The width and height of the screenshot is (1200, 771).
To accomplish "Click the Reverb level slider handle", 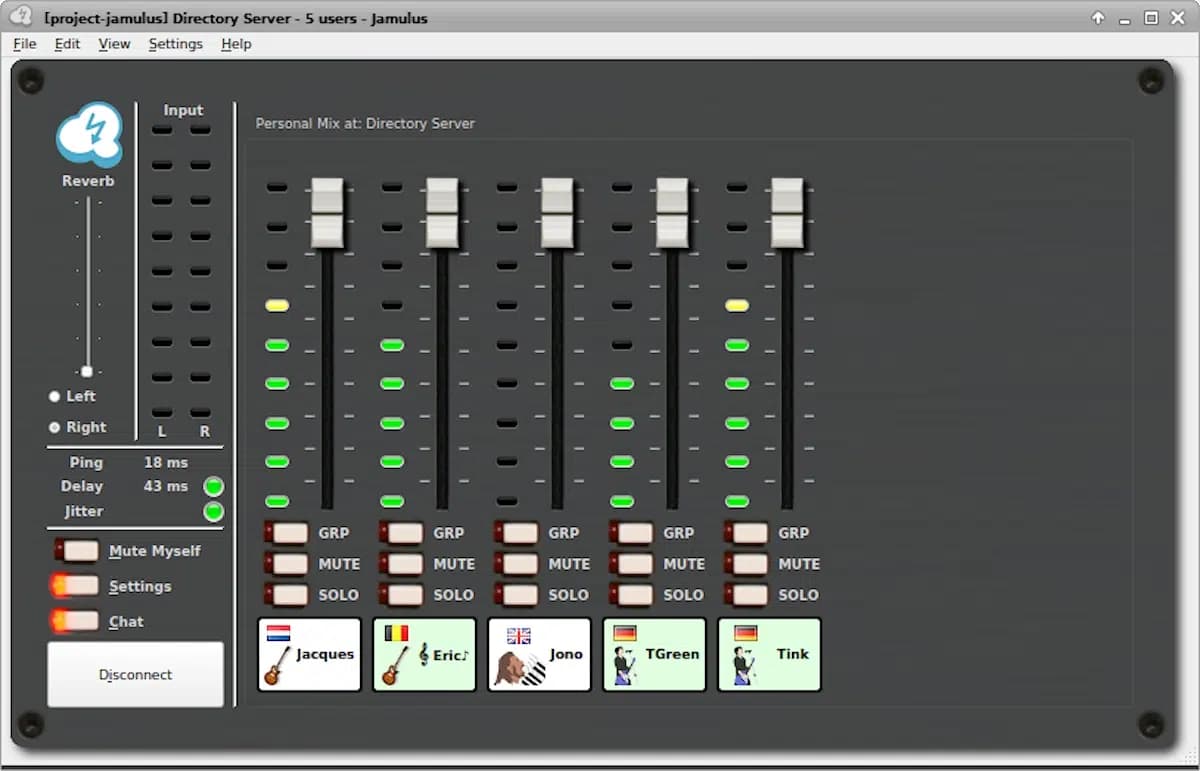I will tap(87, 372).
